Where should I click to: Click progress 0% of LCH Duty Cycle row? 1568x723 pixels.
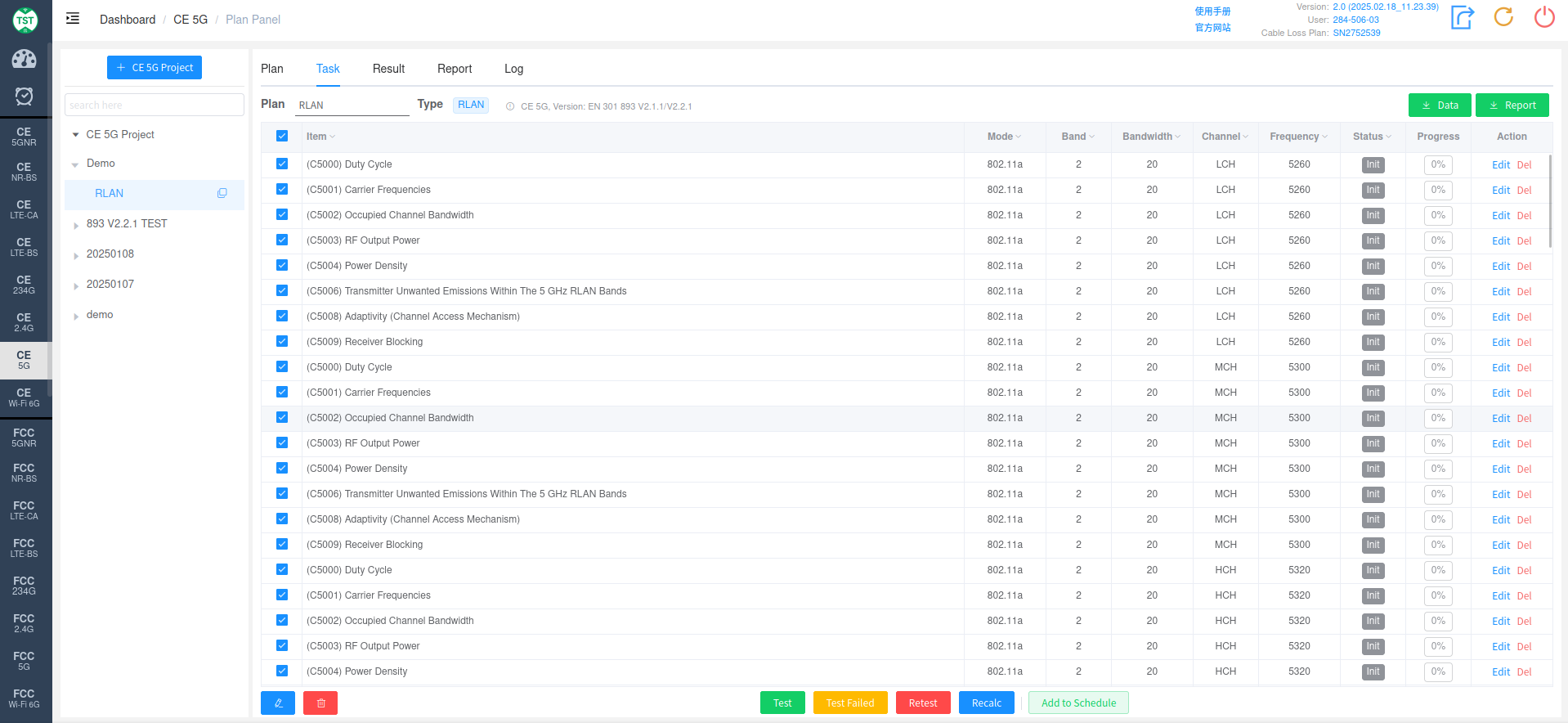(1438, 164)
